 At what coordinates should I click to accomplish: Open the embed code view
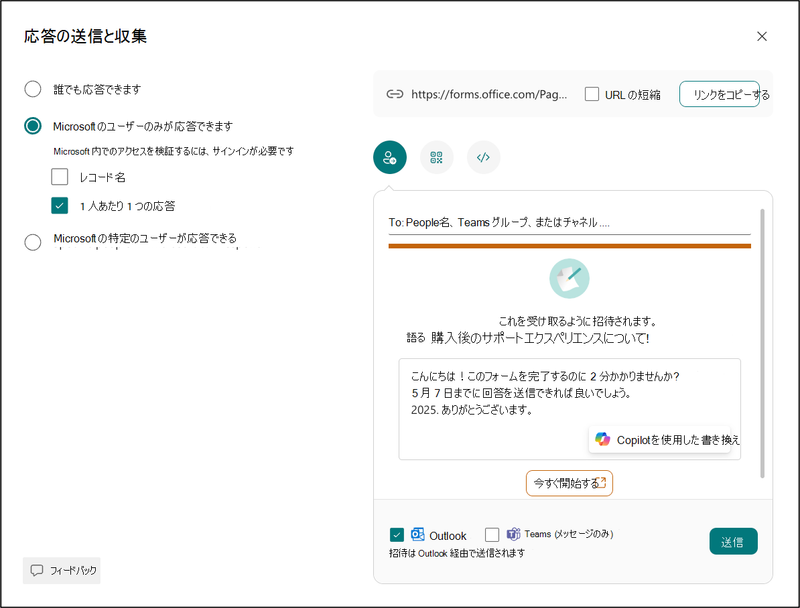click(x=483, y=157)
